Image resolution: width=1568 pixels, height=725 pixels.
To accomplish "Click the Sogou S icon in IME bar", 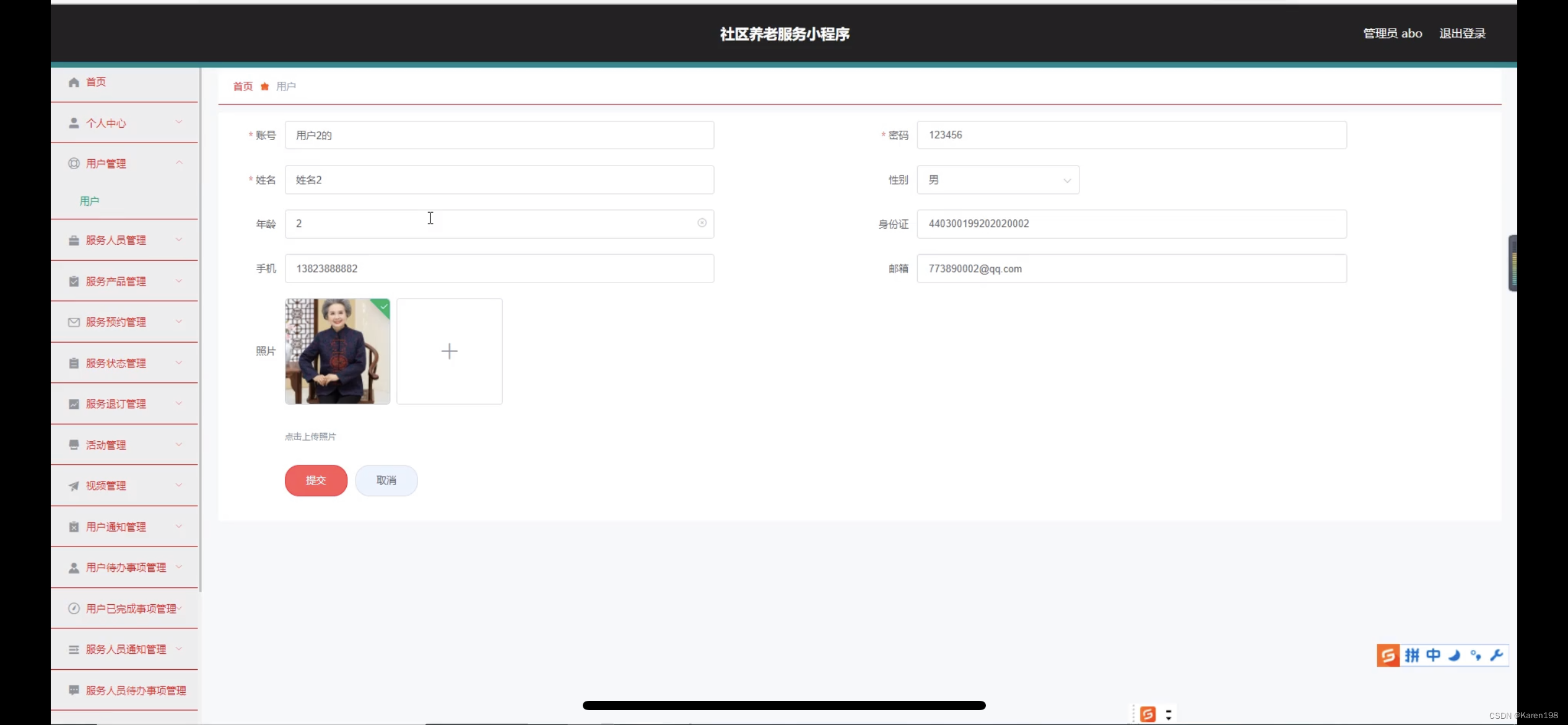I will pyautogui.click(x=1388, y=655).
